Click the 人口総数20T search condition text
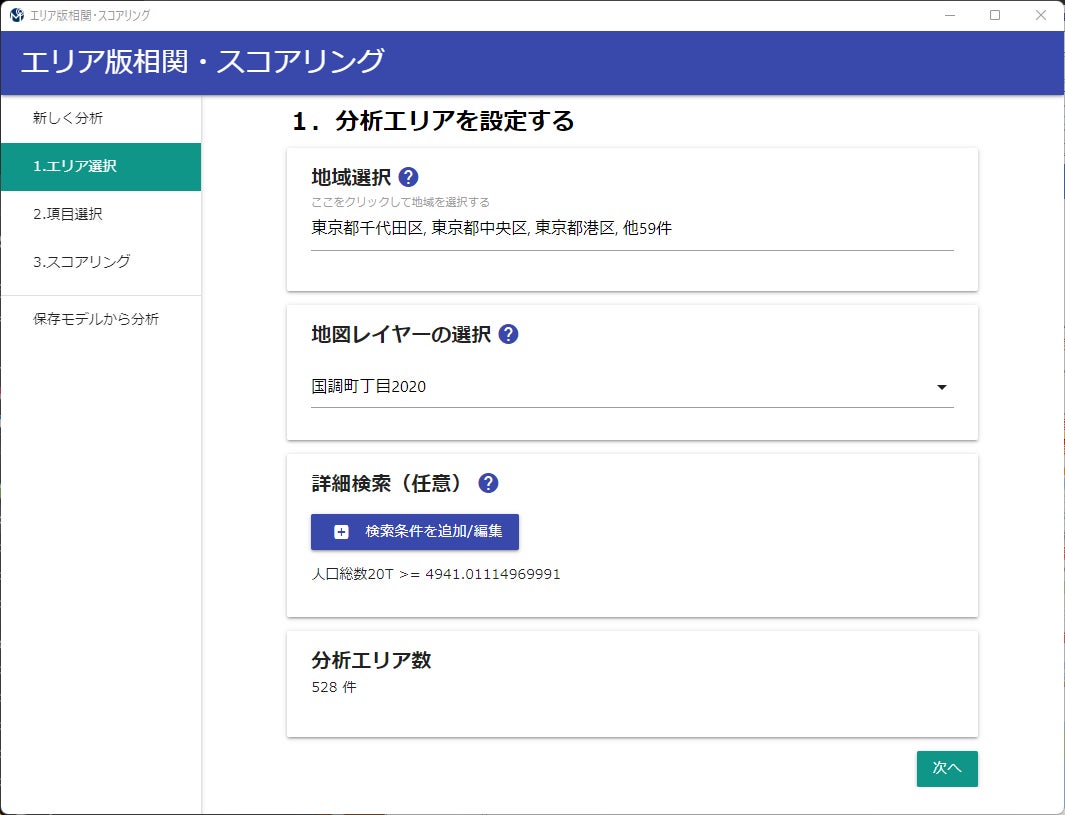 tap(436, 574)
